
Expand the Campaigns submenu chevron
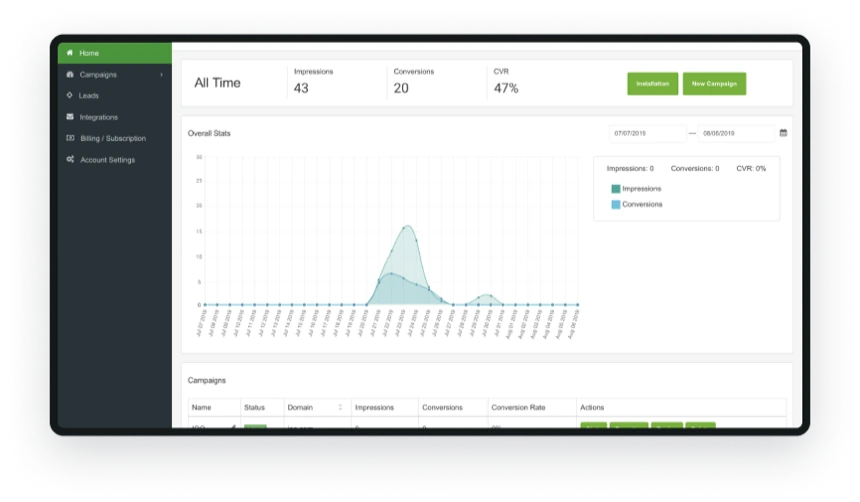pyautogui.click(x=161, y=75)
